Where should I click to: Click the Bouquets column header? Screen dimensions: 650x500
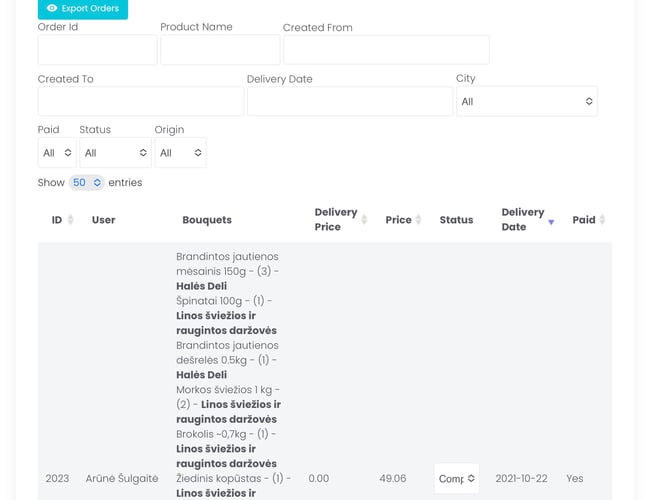coord(207,220)
